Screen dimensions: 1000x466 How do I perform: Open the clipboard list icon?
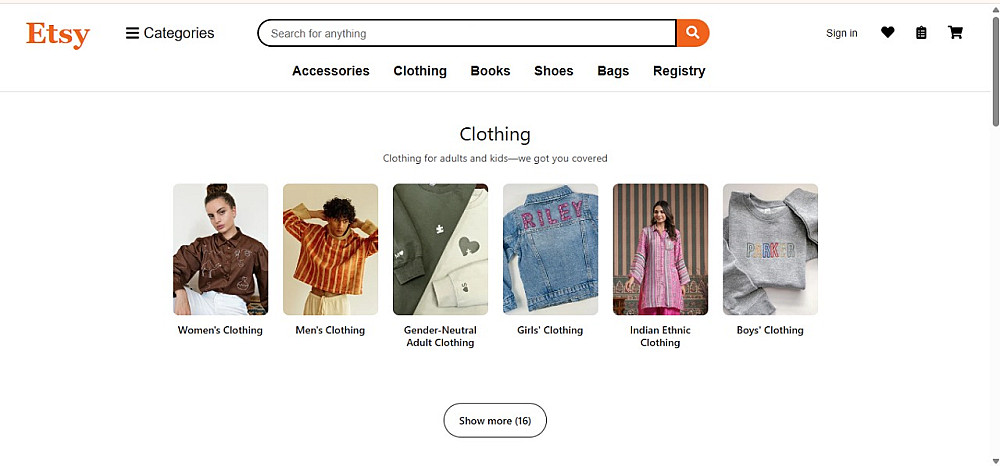point(921,33)
